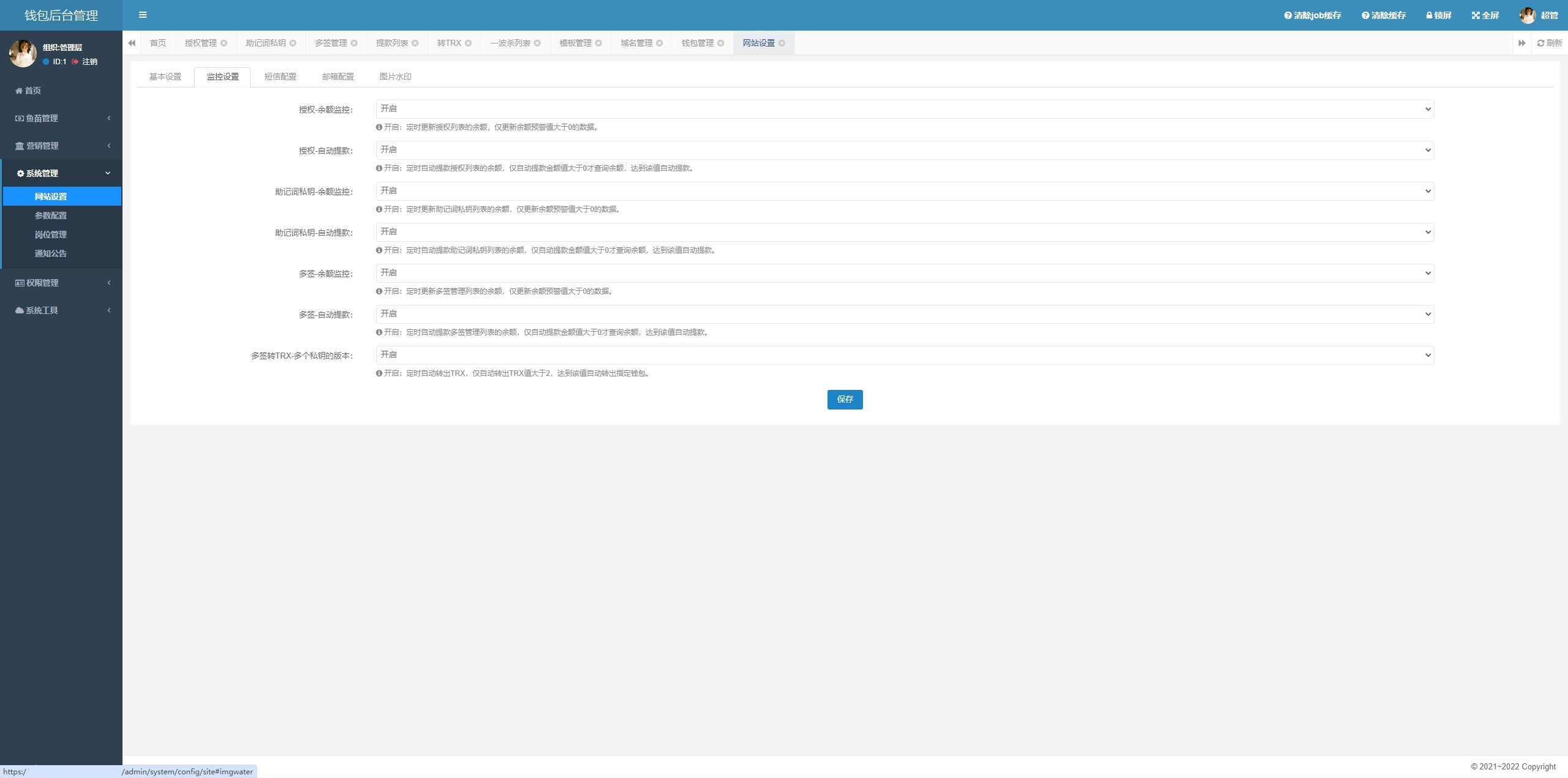Click the lock screen icon 锁屏

point(1438,15)
